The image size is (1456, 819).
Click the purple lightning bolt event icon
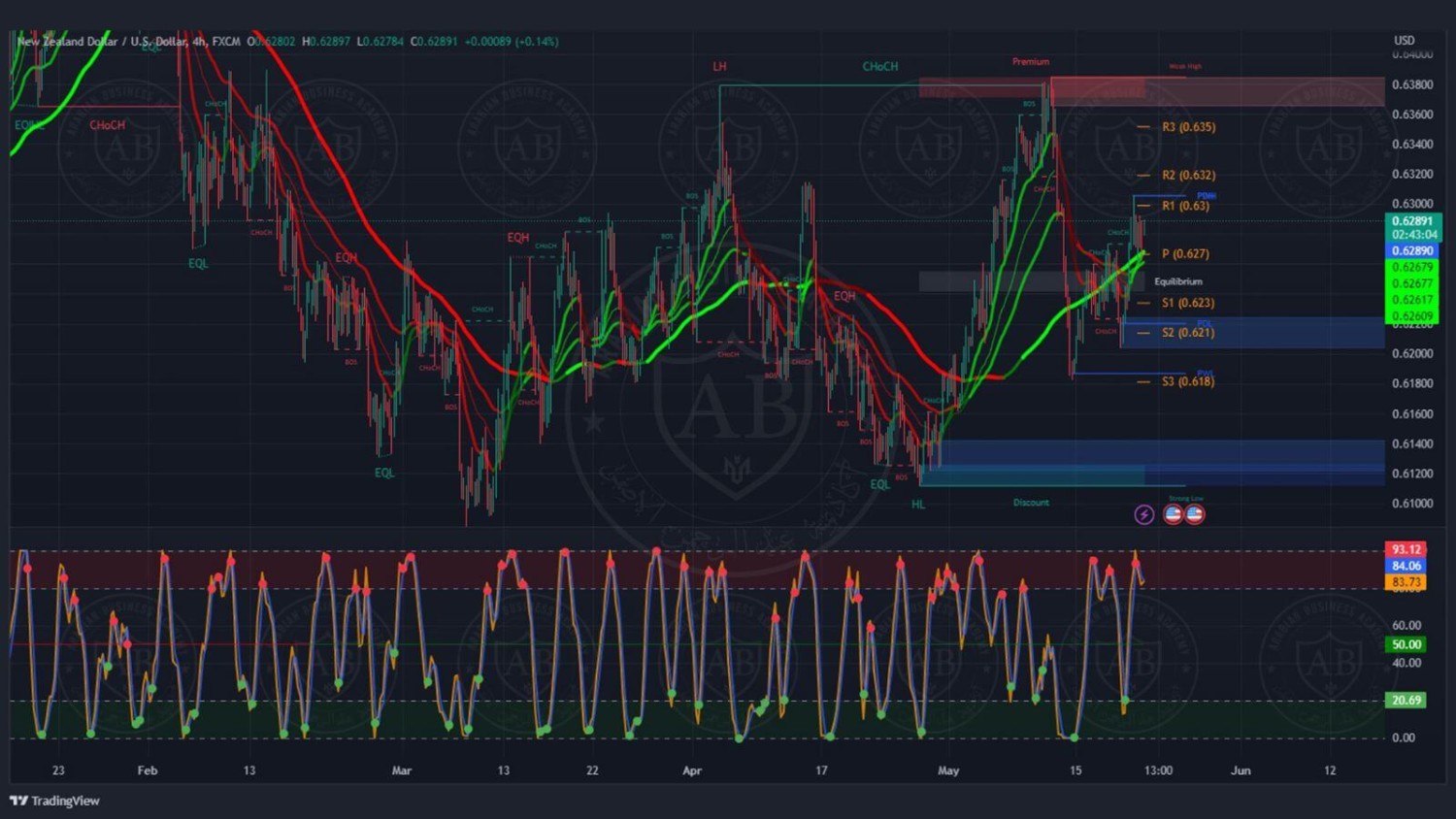tap(1144, 514)
